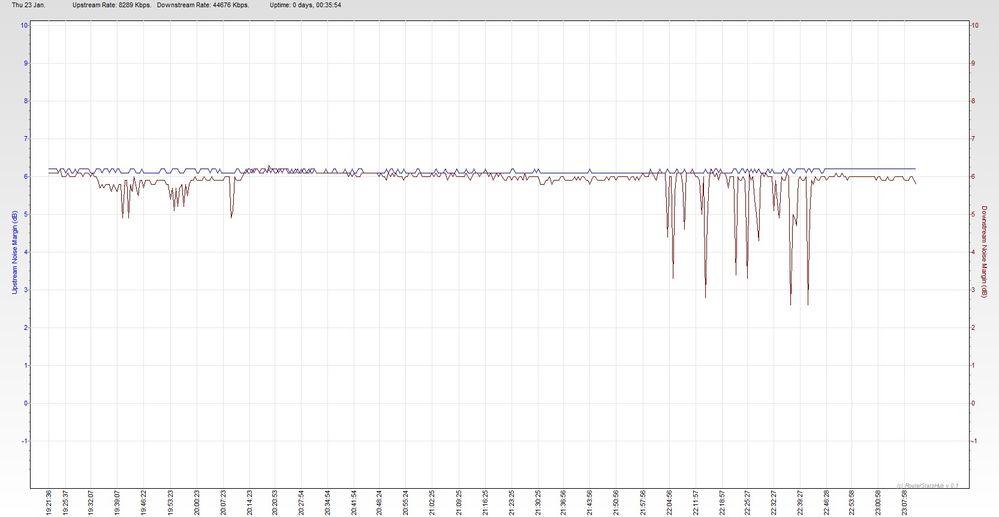Viewport: 999px width, 517px height.
Task: Click the red 'Downstream Noise Margin (dB)' axis title
Action: pyautogui.click(x=984, y=253)
